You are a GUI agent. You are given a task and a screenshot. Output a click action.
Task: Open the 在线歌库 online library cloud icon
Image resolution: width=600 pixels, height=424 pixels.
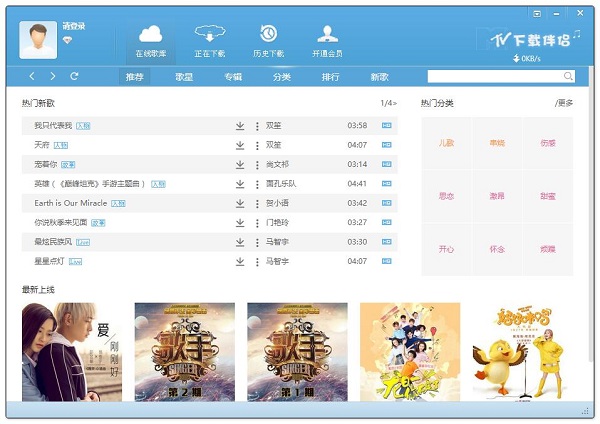point(152,36)
